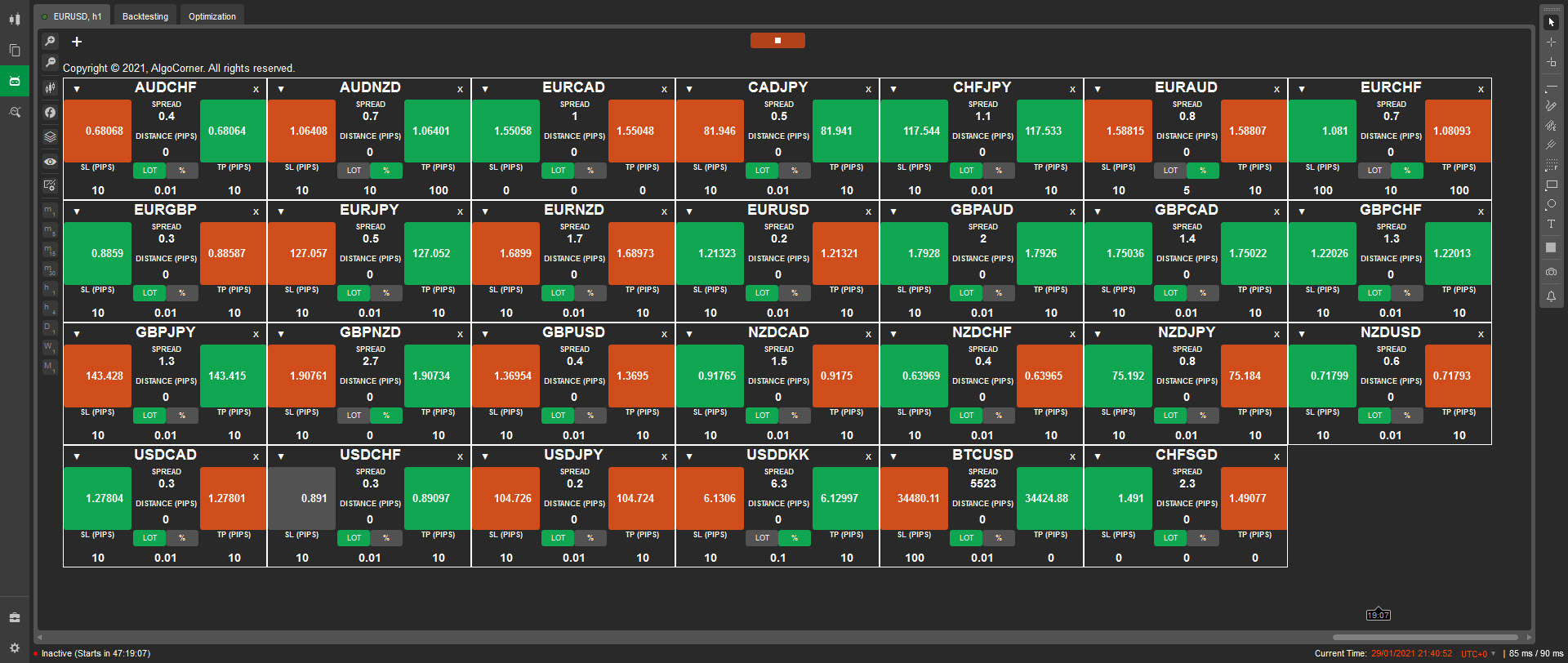Take a chart screenshot with camera icon
The width and height of the screenshot is (1568, 663).
tap(1551, 272)
